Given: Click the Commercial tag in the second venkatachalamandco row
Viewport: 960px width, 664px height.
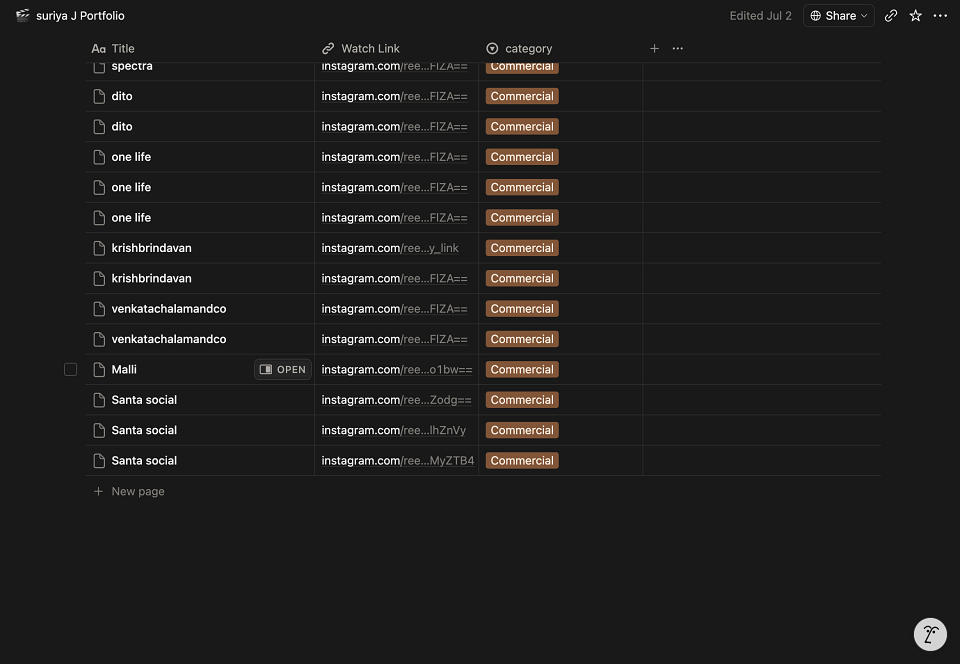Looking at the screenshot, I should click(522, 339).
